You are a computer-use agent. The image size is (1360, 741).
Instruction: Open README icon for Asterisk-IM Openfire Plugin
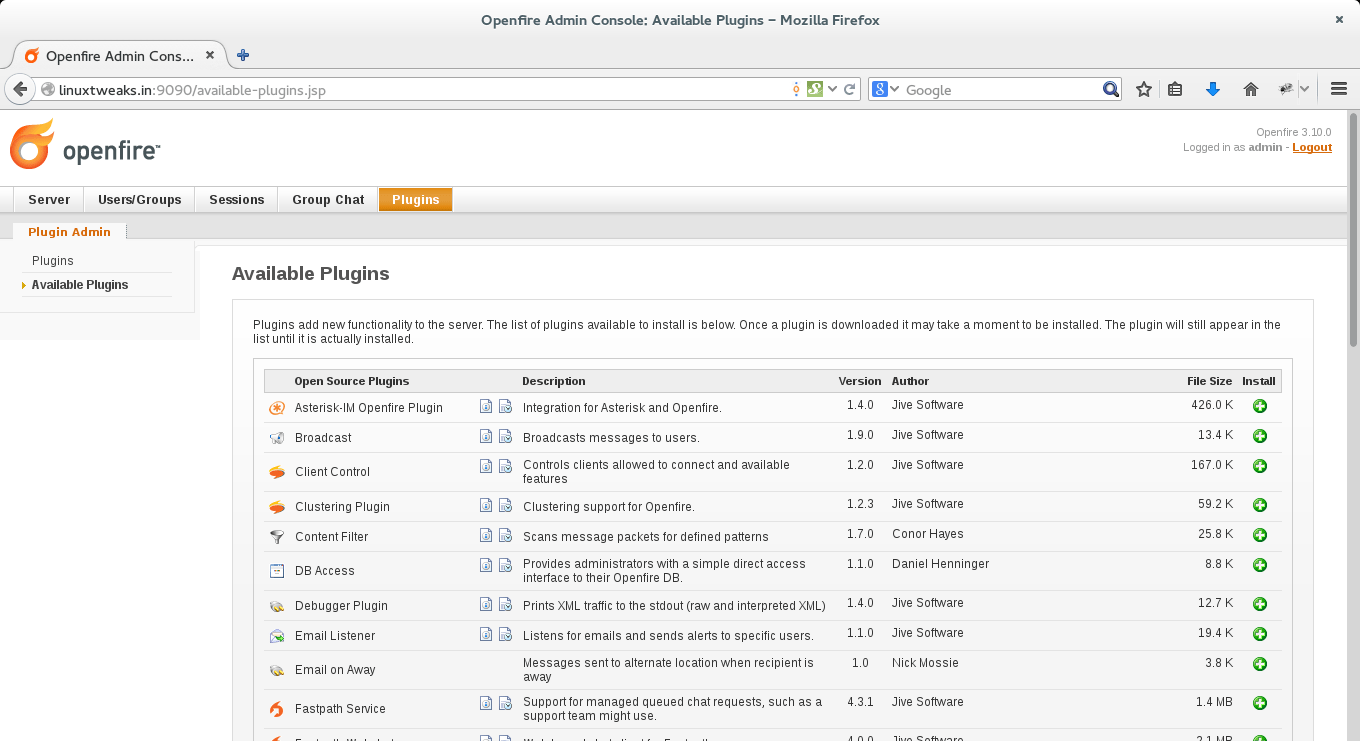pyautogui.click(x=486, y=407)
